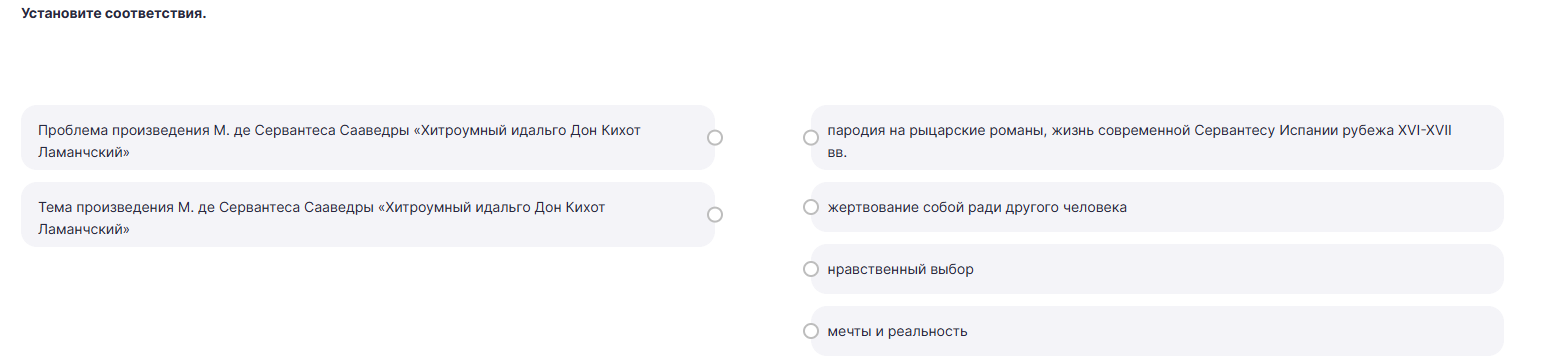
Task: Click the «Проблема произведения» question card
Action: [x=367, y=138]
